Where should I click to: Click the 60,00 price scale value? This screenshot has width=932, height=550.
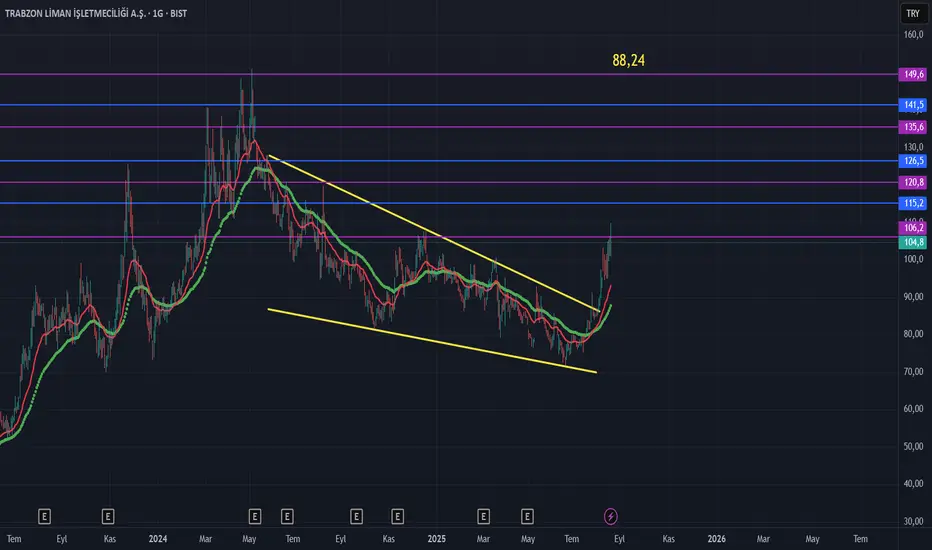pyautogui.click(x=914, y=408)
